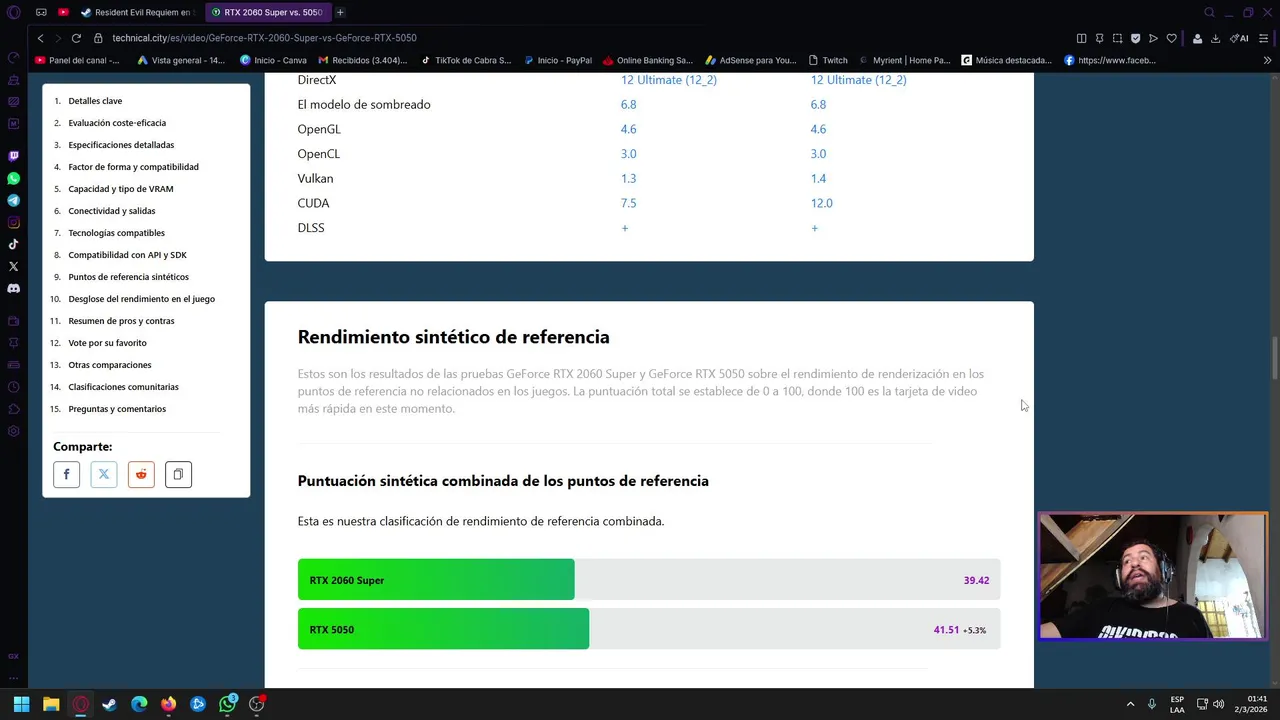The image size is (1280, 720).
Task: Open Windows Start menu
Action: click(21, 704)
